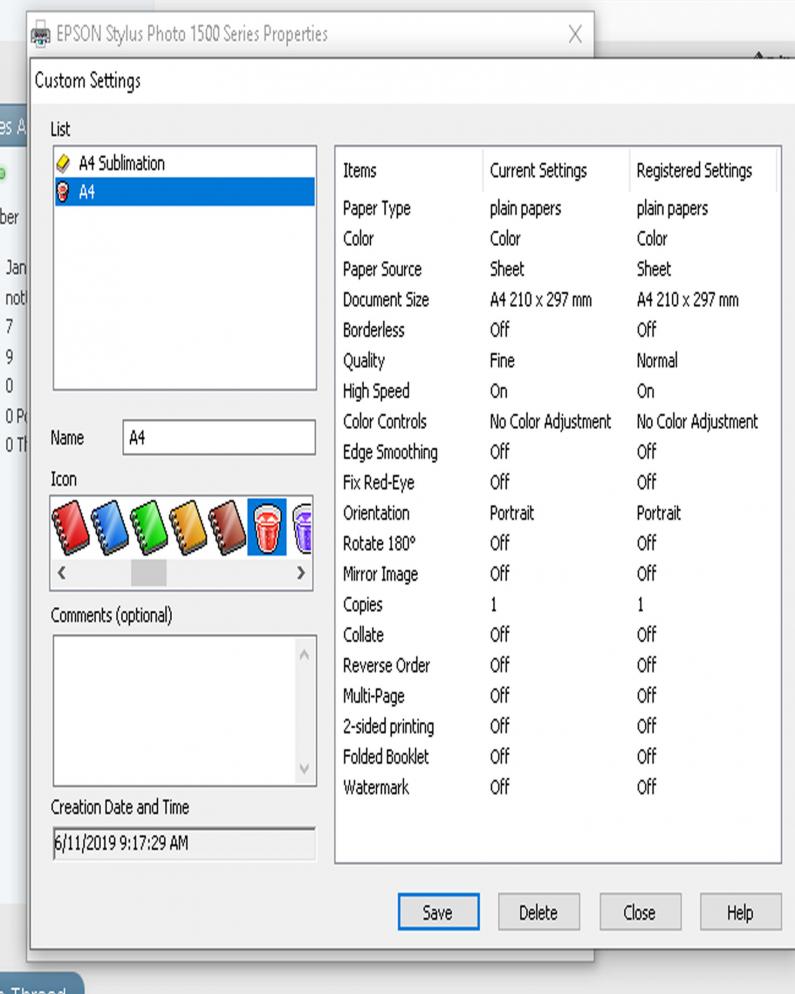
Task: Click registered plain papers value
Action: tap(673, 209)
